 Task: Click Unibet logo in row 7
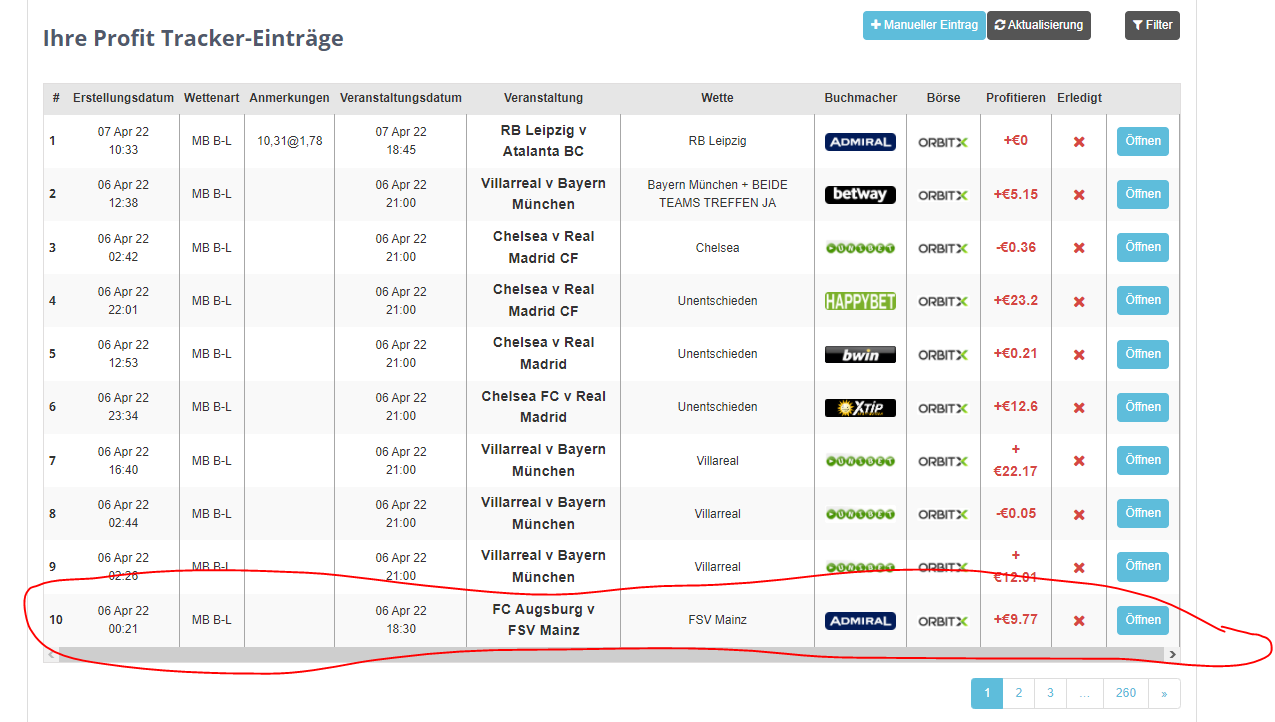(860, 461)
